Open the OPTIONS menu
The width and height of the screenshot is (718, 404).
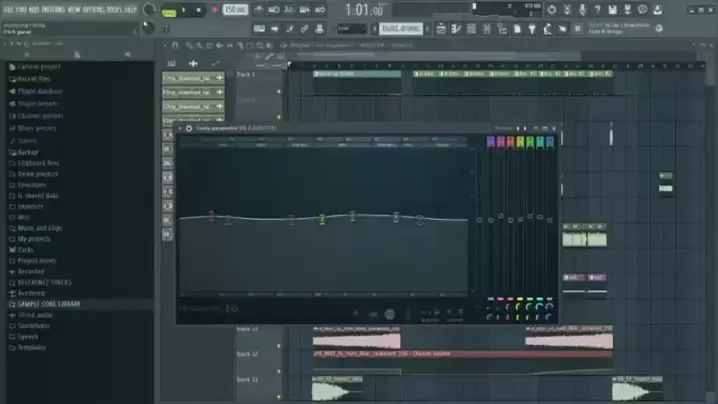(x=95, y=8)
